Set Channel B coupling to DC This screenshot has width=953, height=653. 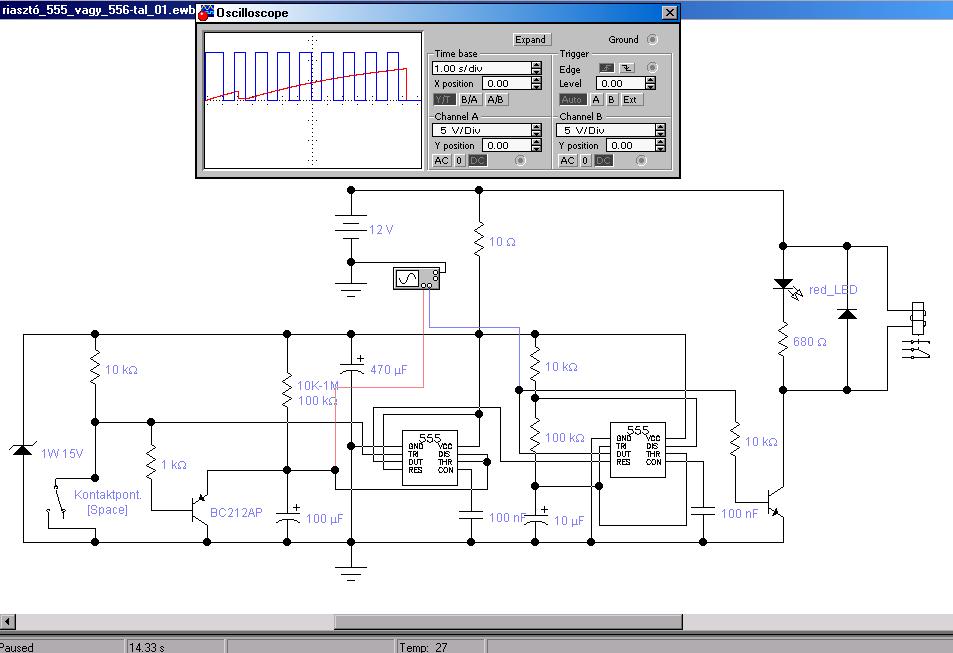(x=604, y=161)
